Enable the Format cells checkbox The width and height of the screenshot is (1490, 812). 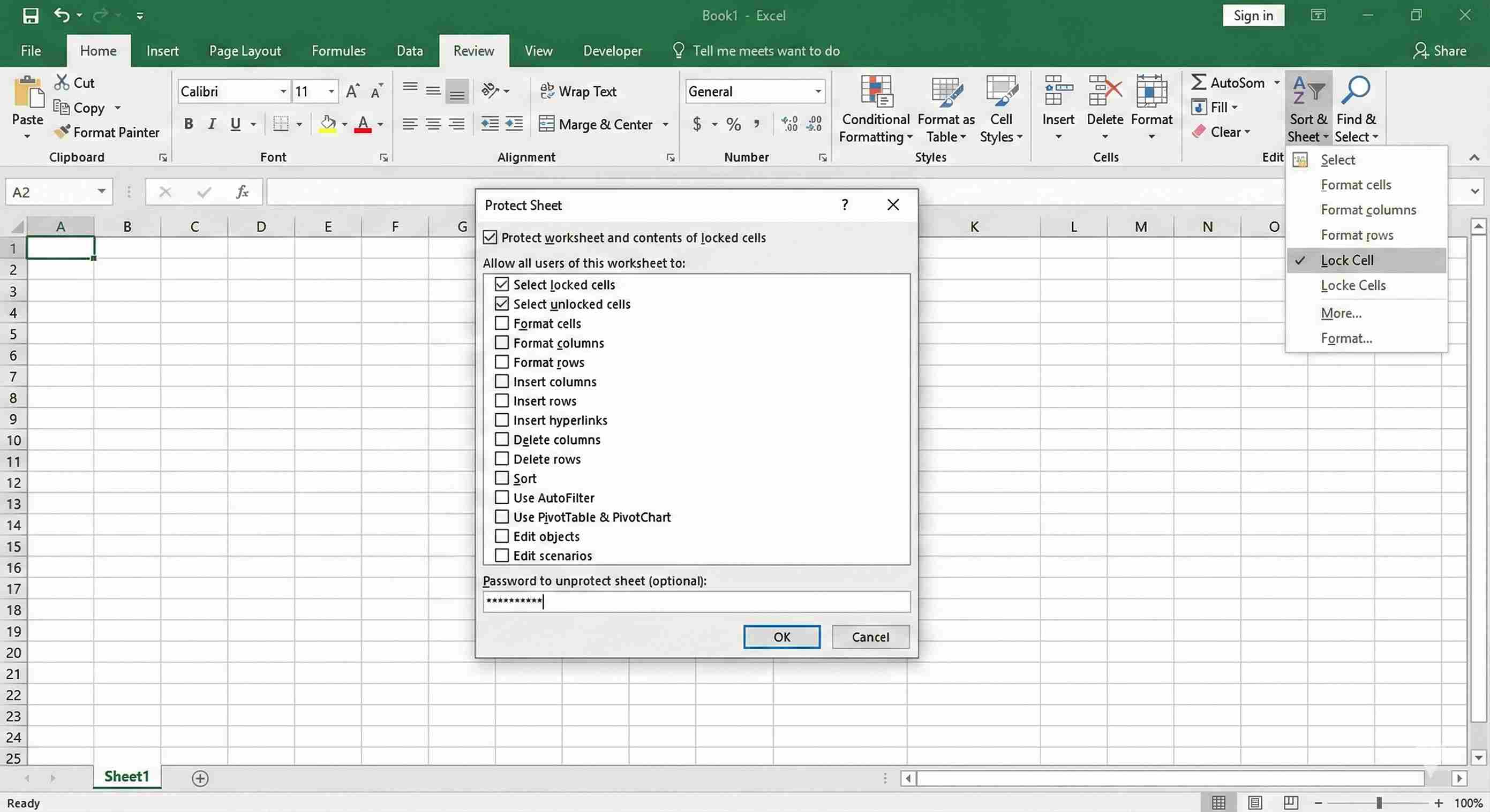pyautogui.click(x=501, y=323)
